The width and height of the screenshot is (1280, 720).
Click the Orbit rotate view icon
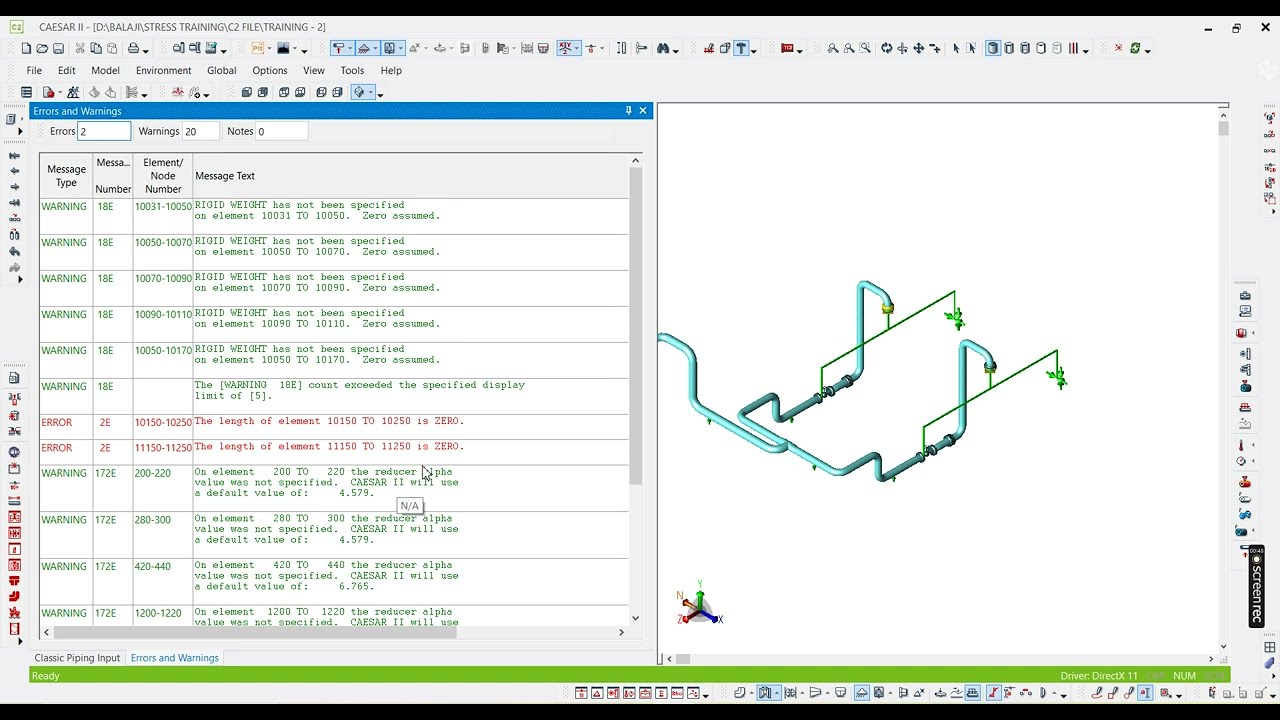pos(886,48)
